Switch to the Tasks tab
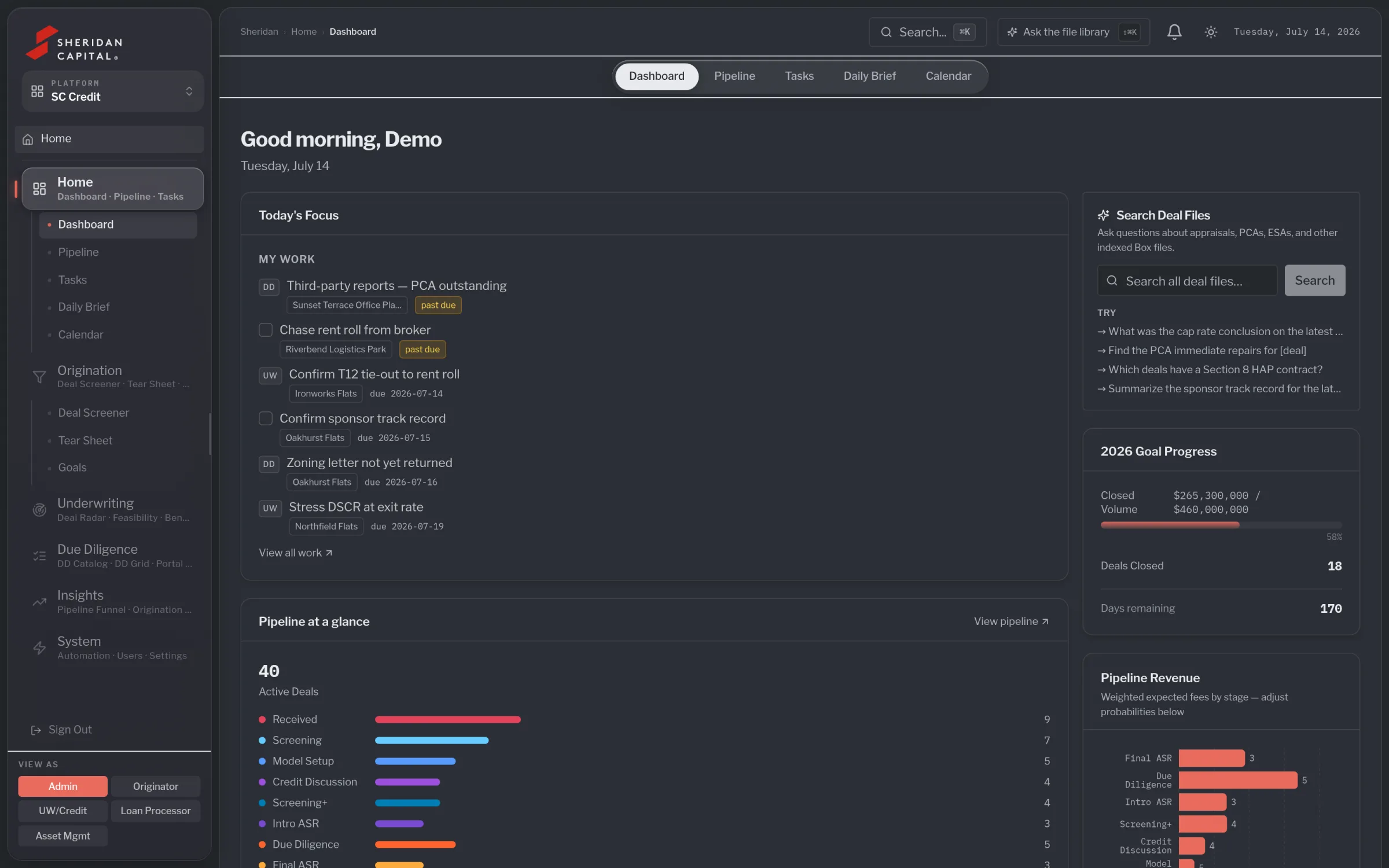Viewport: 1389px width, 868px height. pyautogui.click(x=799, y=76)
